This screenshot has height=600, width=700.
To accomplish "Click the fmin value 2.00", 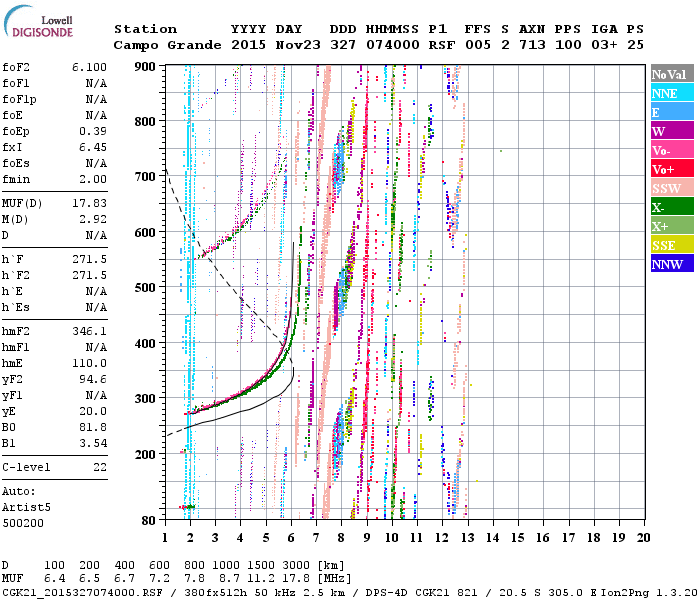I will (x=93, y=179).
